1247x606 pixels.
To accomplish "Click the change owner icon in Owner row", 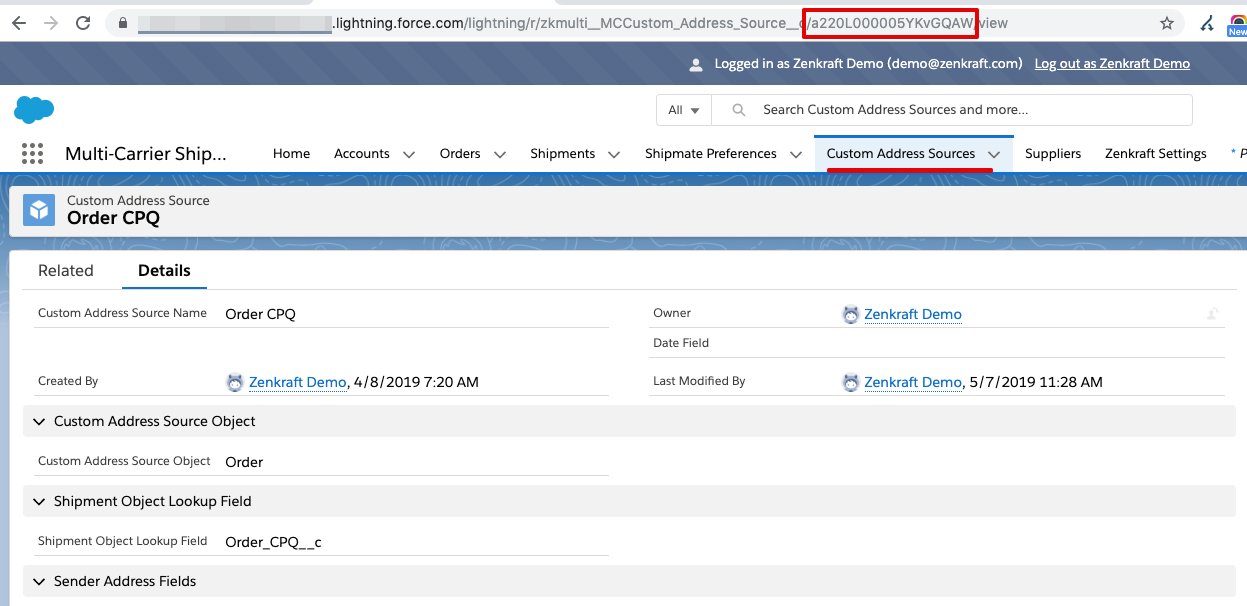I will 1212,314.
